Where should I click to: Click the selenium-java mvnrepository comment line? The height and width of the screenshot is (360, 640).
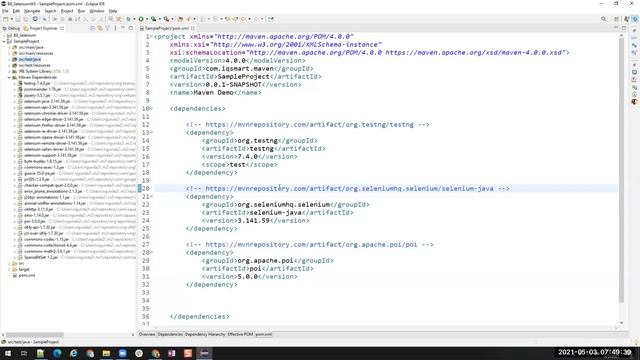coord(347,189)
